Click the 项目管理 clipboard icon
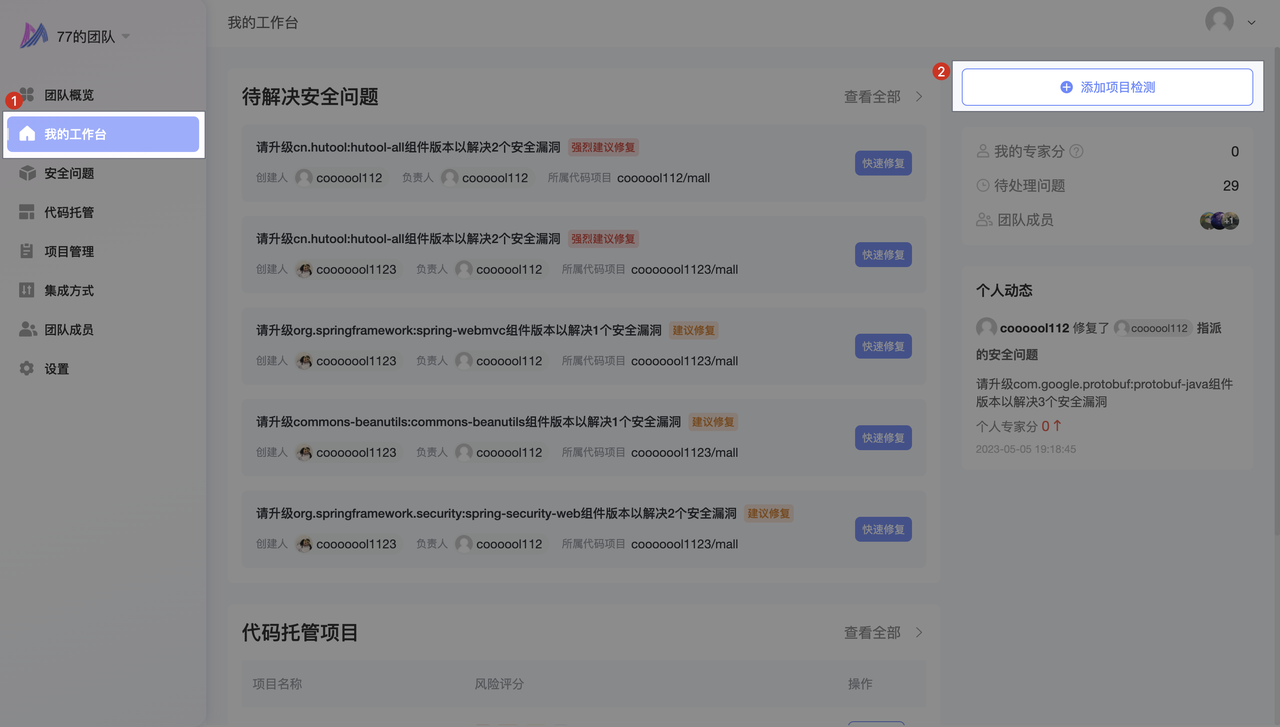This screenshot has width=1280, height=727. (27, 251)
